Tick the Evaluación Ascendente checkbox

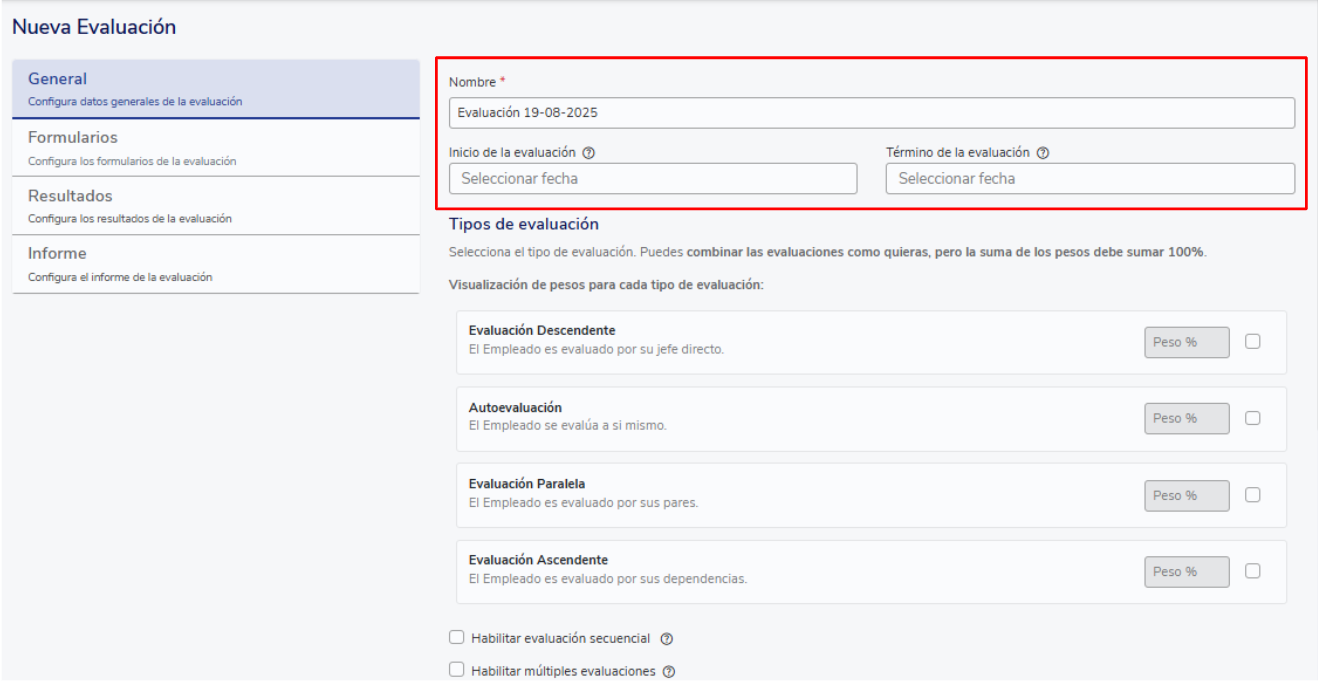click(1253, 571)
